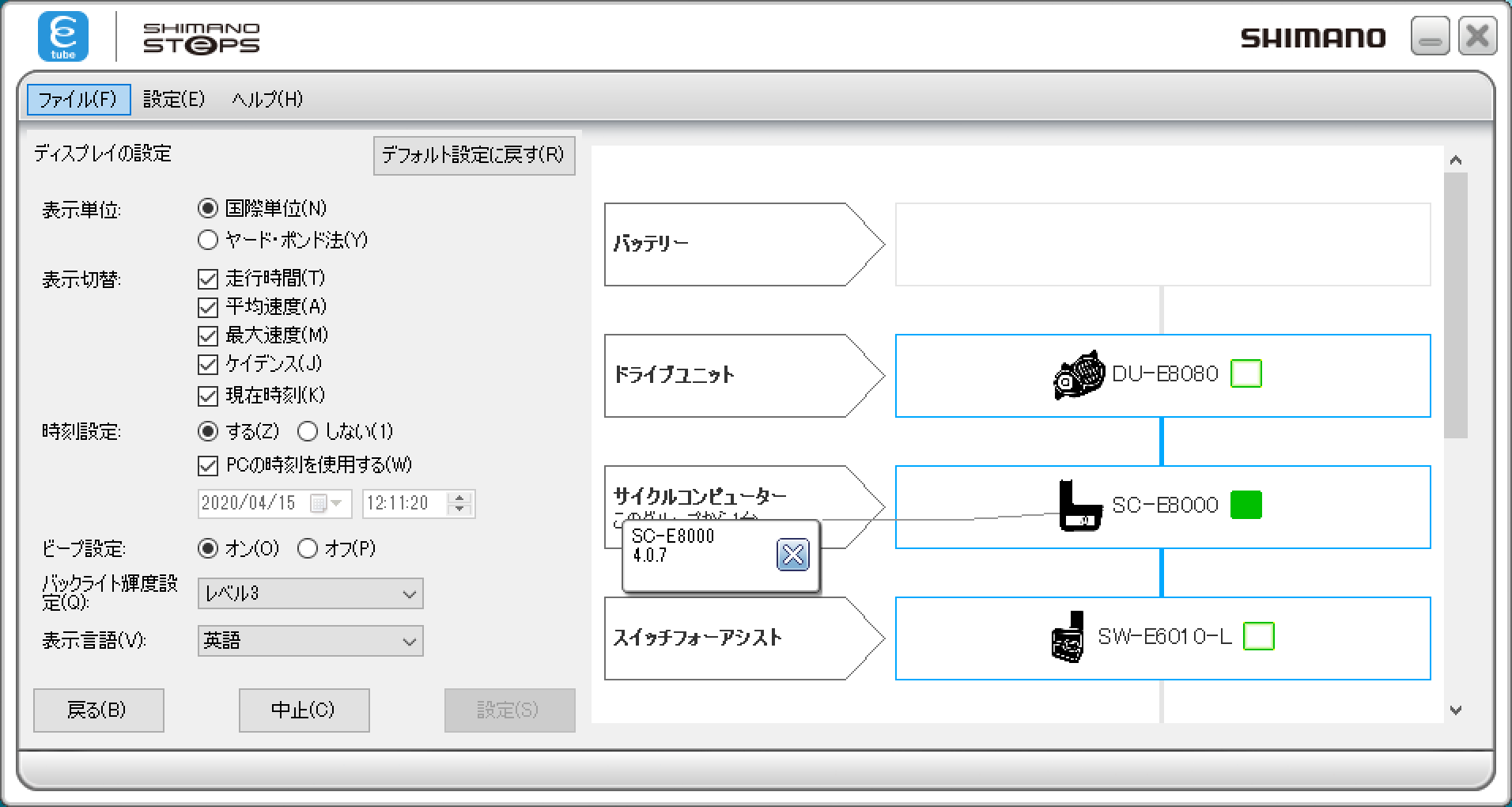
Task: Select the ヤード・ポンド法 unit radio button
Action: 208,240
